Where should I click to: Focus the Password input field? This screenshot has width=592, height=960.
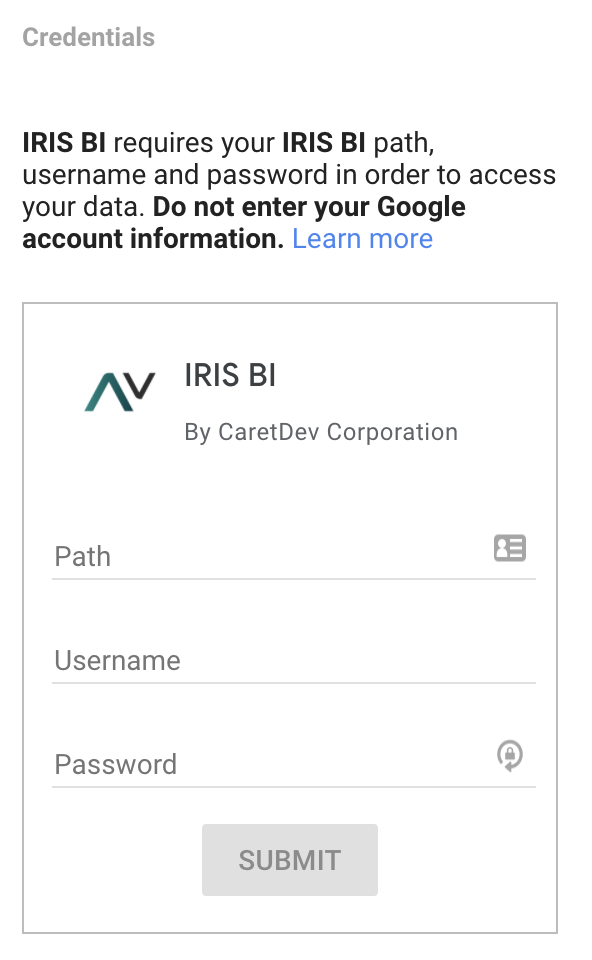pyautogui.click(x=294, y=763)
